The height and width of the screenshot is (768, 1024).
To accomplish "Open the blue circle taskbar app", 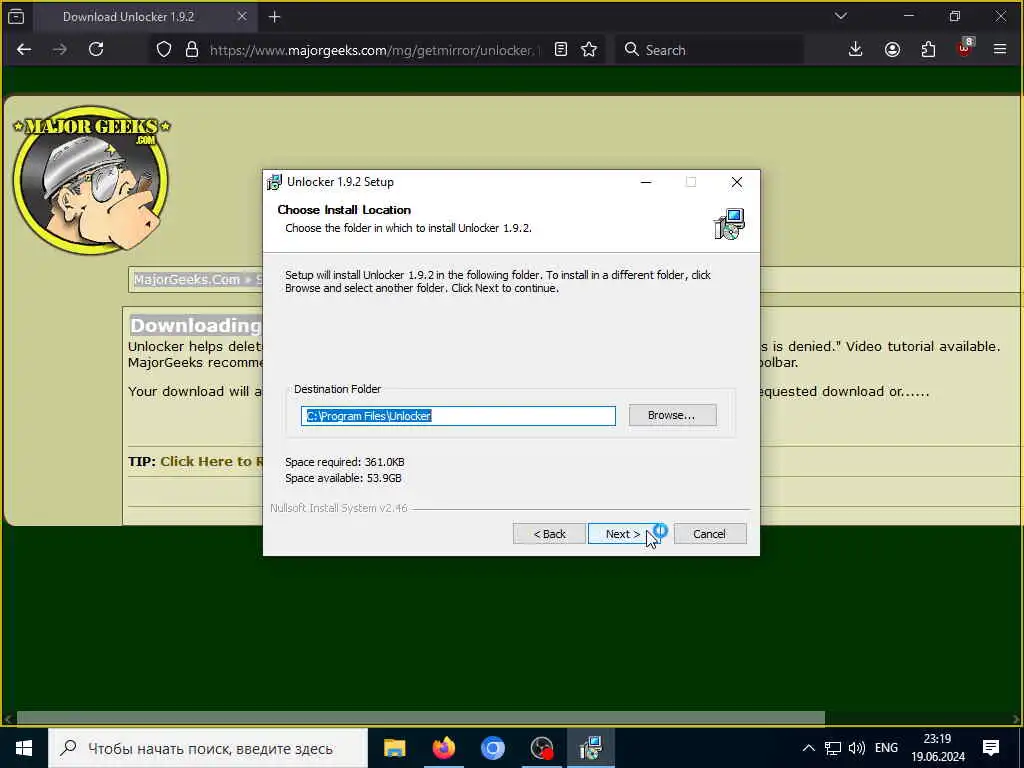I will click(492, 748).
